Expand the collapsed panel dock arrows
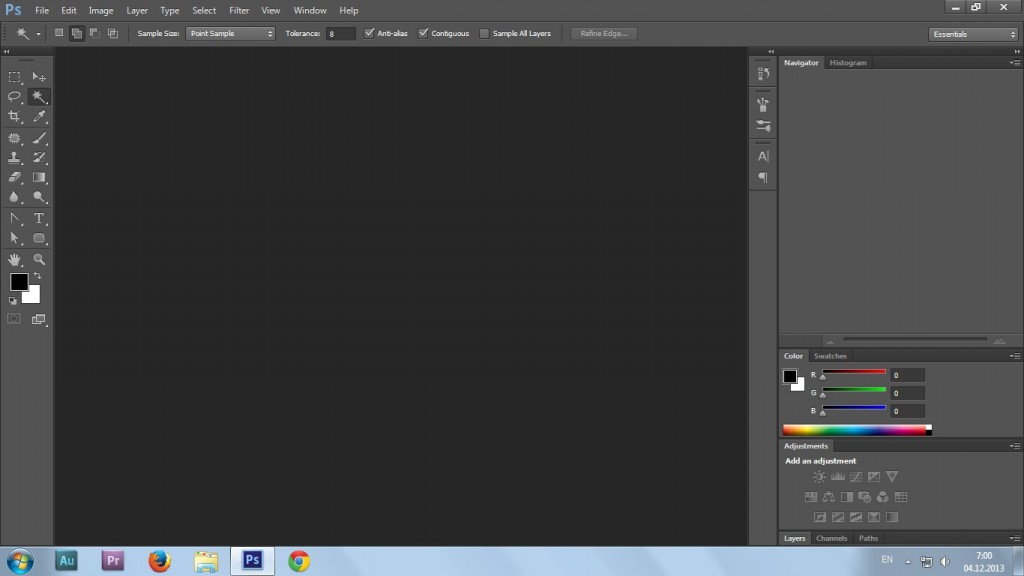The width and height of the screenshot is (1024, 576). (x=771, y=51)
